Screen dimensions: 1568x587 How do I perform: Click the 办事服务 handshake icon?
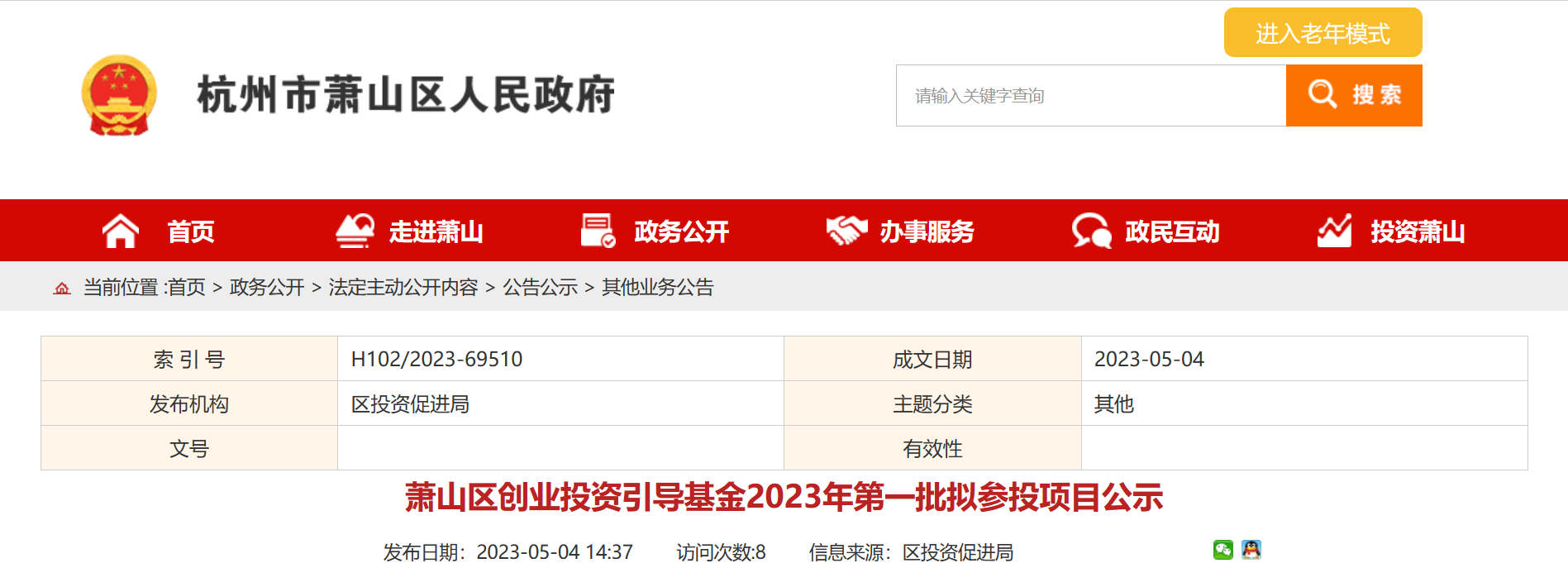(x=846, y=231)
